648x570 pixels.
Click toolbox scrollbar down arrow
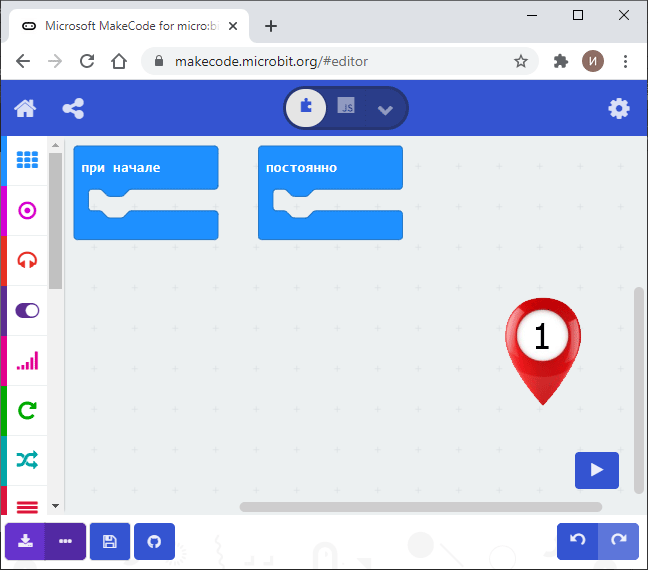pos(55,506)
